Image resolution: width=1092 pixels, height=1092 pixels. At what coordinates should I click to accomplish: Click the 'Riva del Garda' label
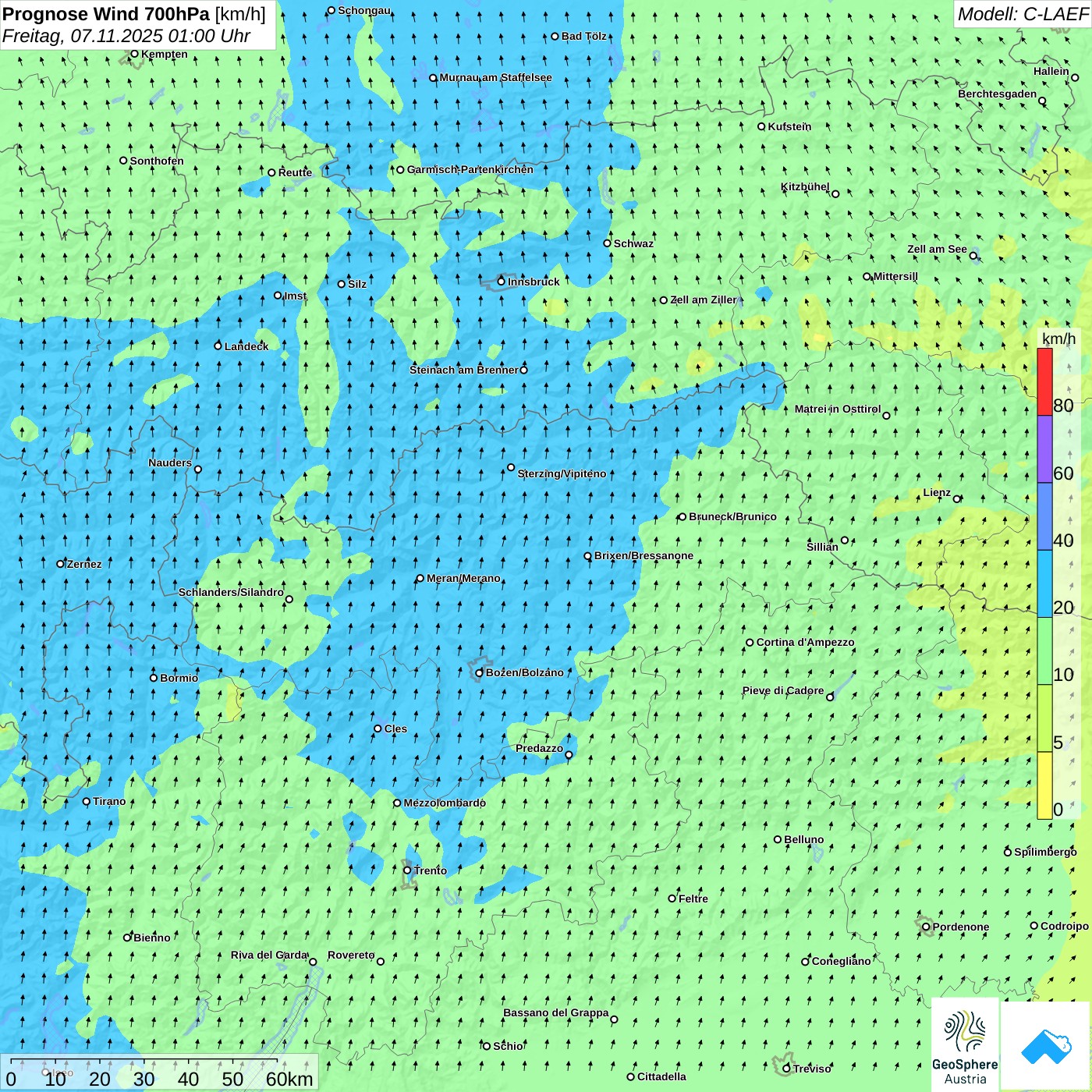point(269,955)
